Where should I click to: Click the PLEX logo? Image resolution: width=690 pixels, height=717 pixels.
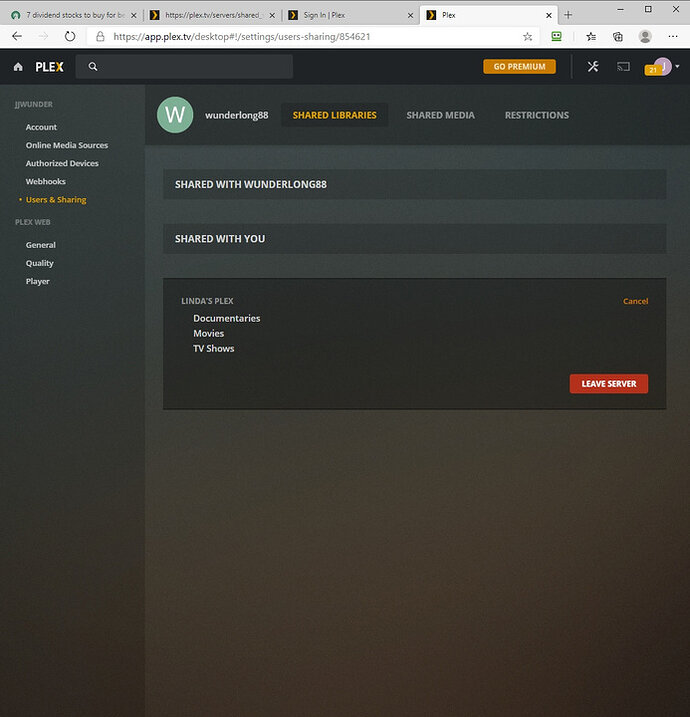[x=49, y=67]
